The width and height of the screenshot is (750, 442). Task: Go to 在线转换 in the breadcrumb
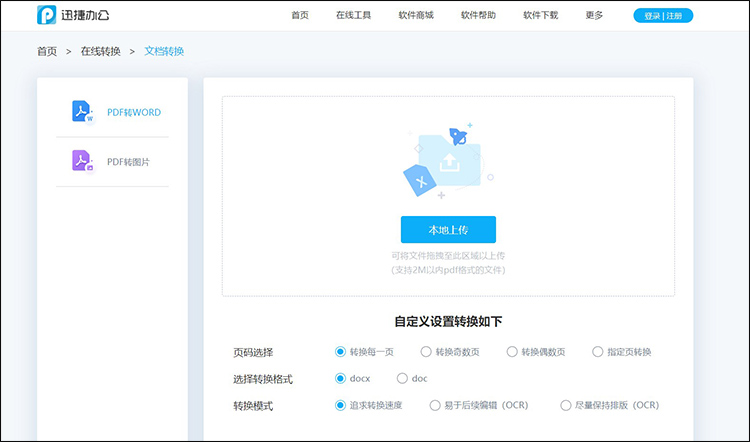pos(100,51)
